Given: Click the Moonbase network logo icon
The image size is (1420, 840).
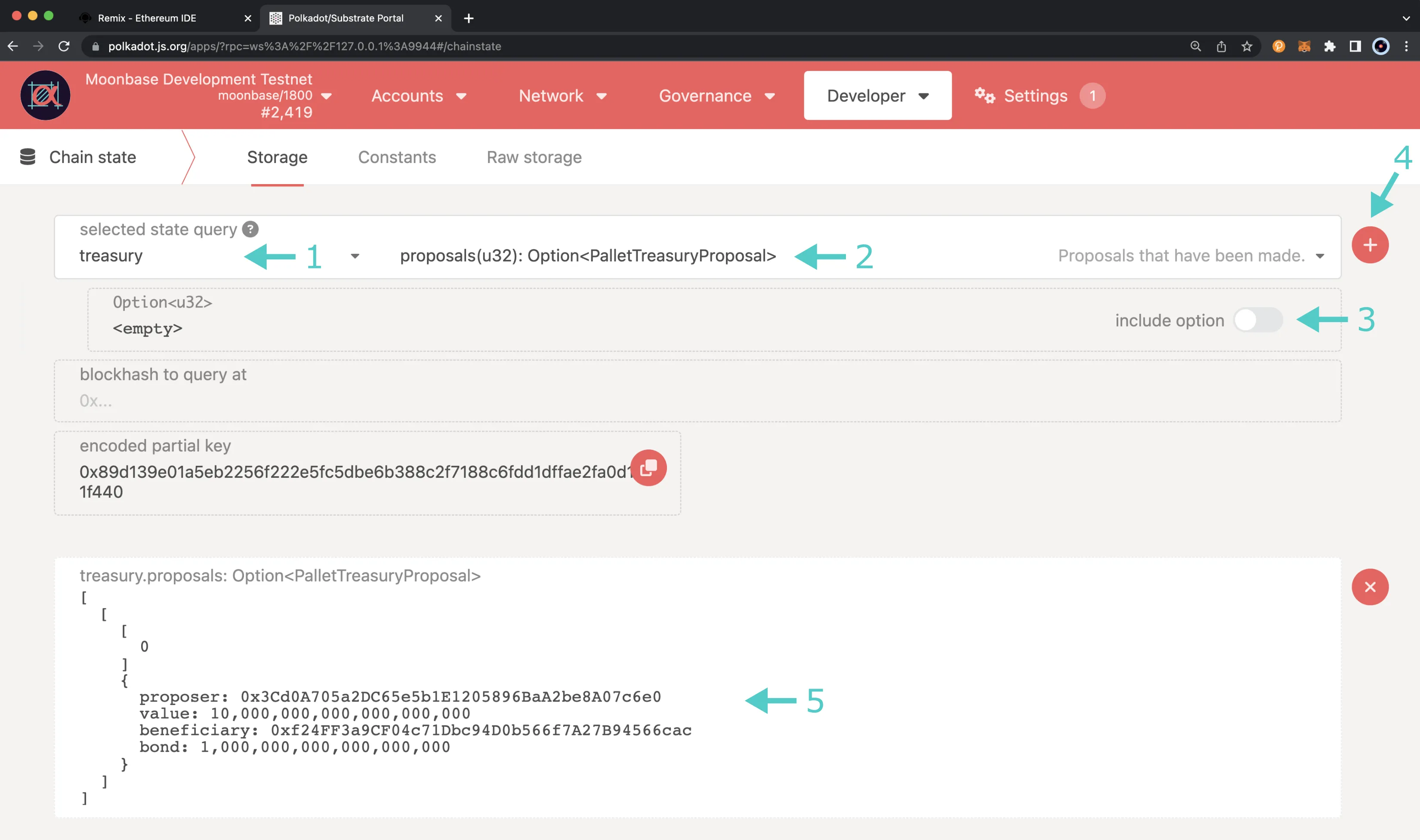Looking at the screenshot, I should coord(45,95).
